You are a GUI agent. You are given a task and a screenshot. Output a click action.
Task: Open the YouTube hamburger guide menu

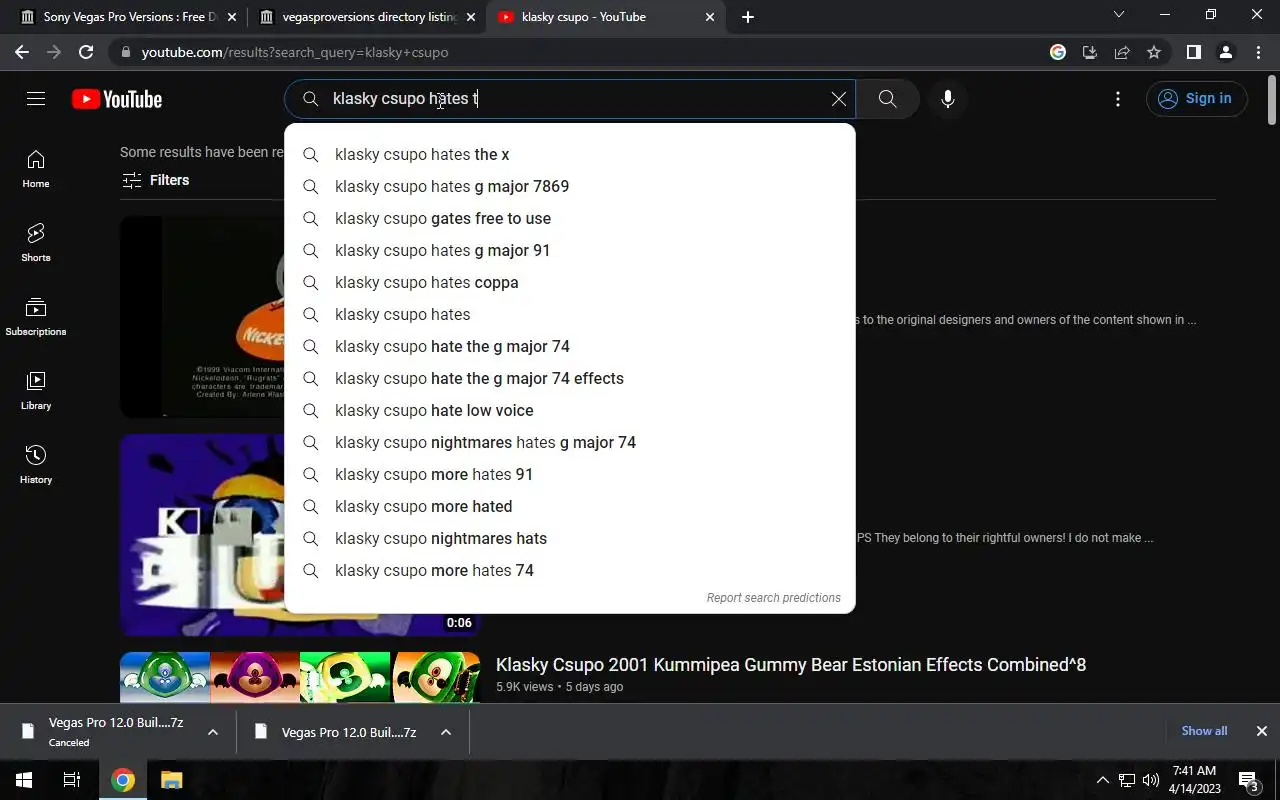[36, 98]
